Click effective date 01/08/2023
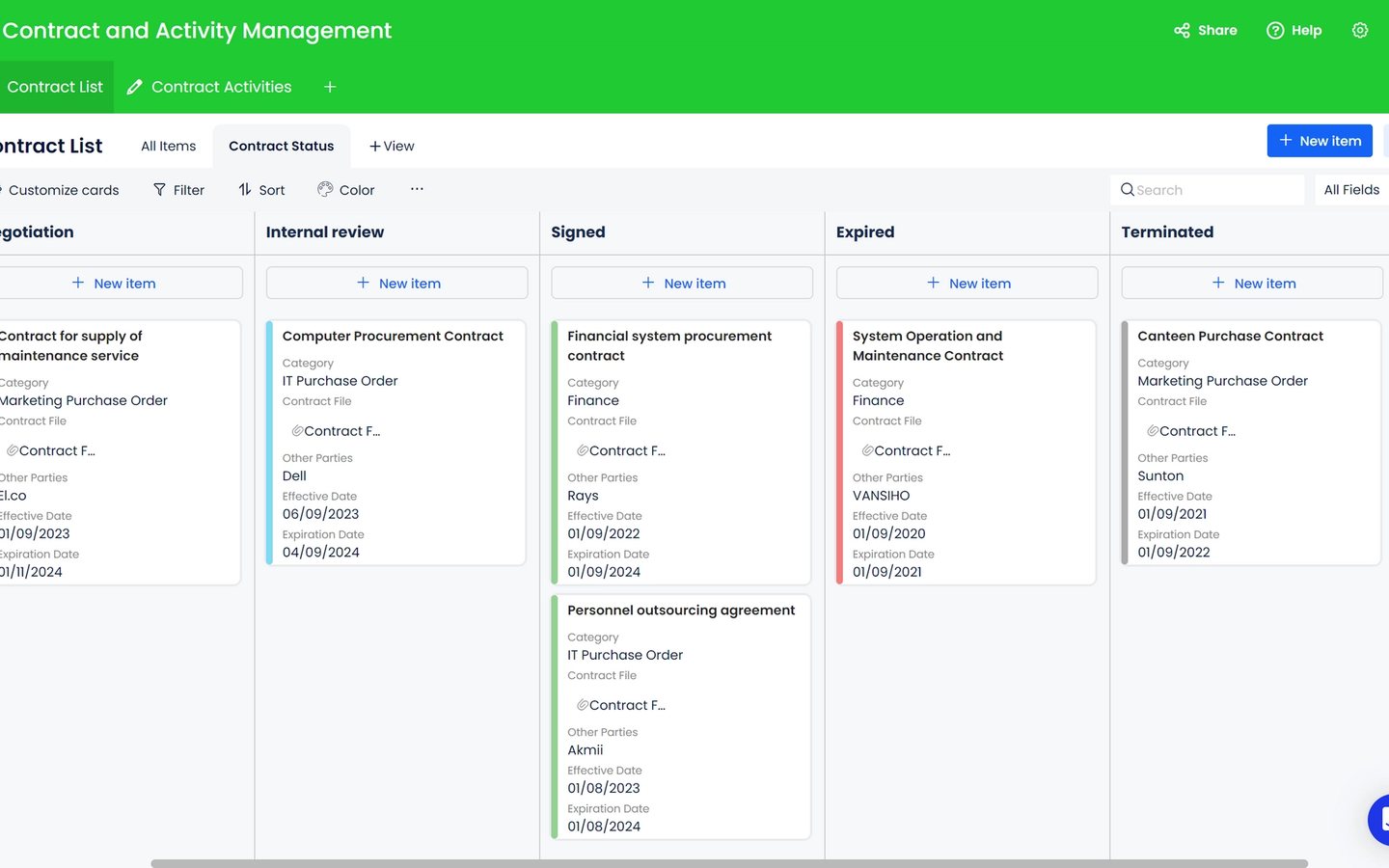 604,788
